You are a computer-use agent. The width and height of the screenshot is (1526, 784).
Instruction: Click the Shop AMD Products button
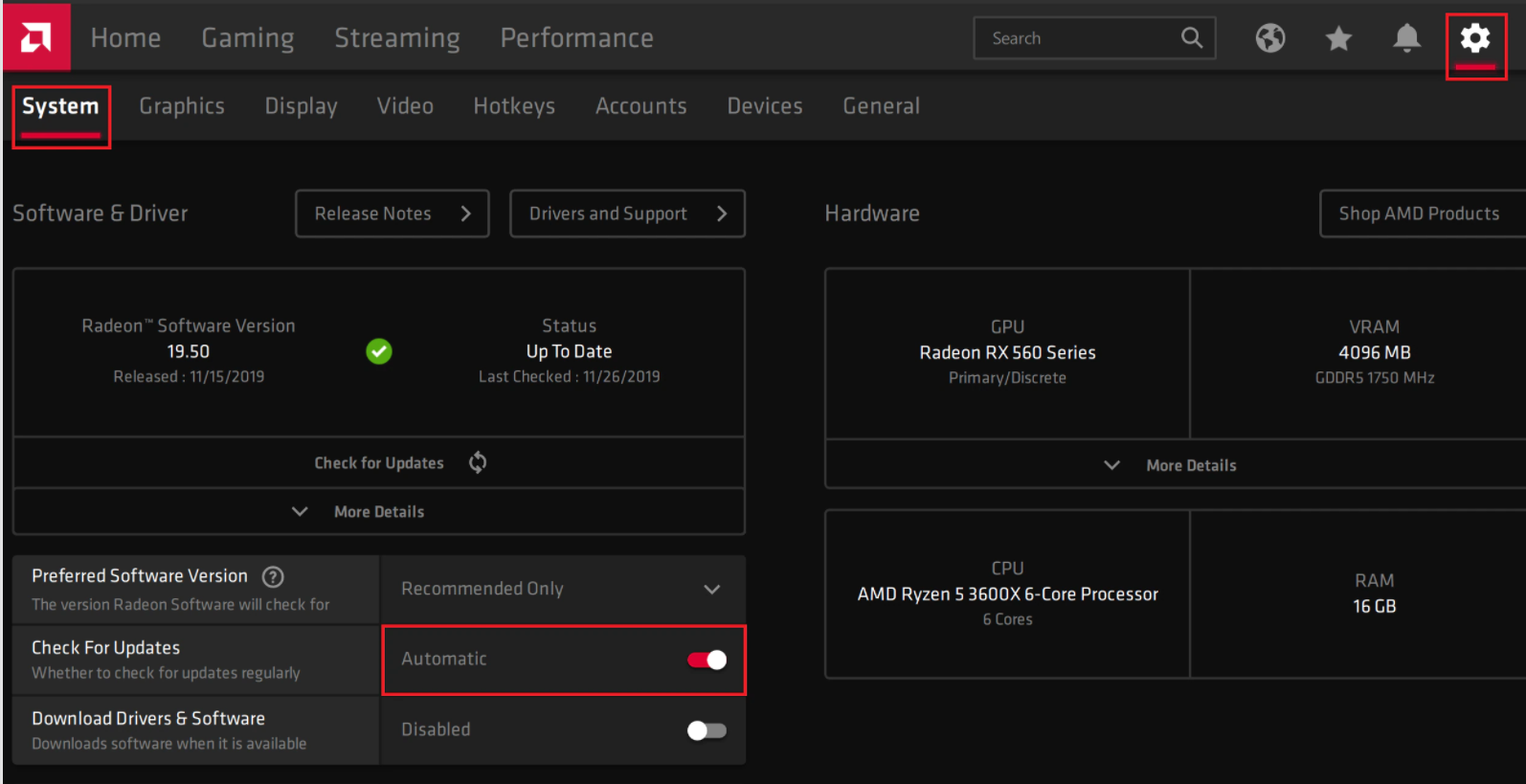[1419, 213]
